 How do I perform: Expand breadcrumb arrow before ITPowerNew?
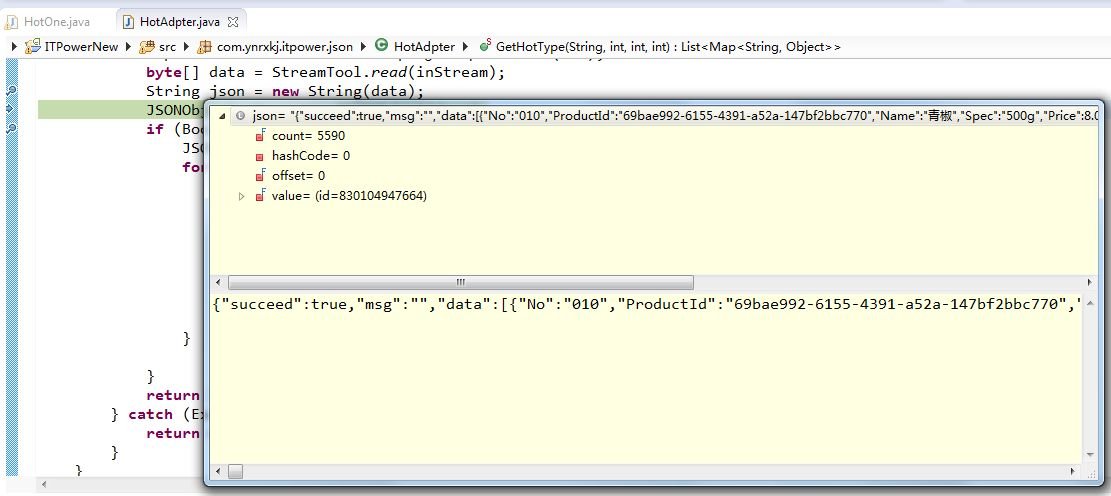coord(15,47)
